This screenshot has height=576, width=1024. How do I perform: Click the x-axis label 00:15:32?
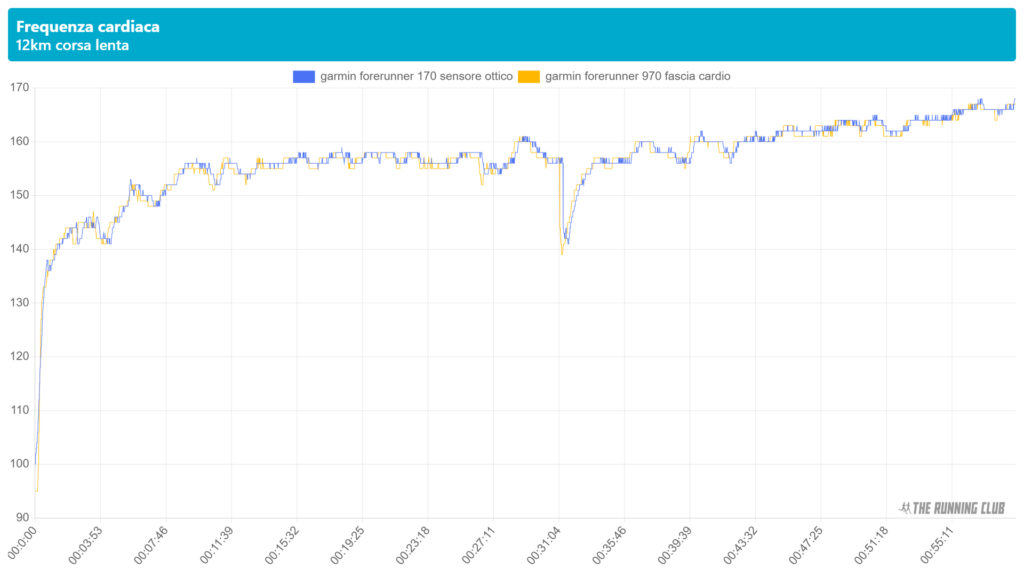pyautogui.click(x=282, y=545)
